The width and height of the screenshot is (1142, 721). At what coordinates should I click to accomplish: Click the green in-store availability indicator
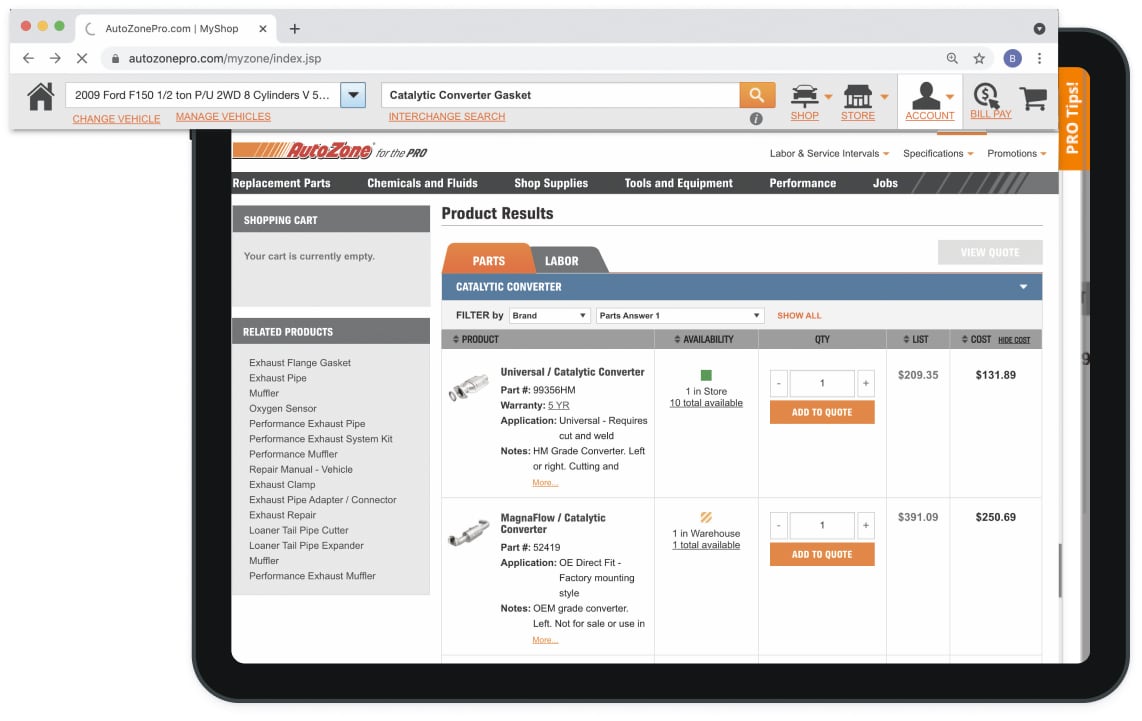[x=706, y=375]
